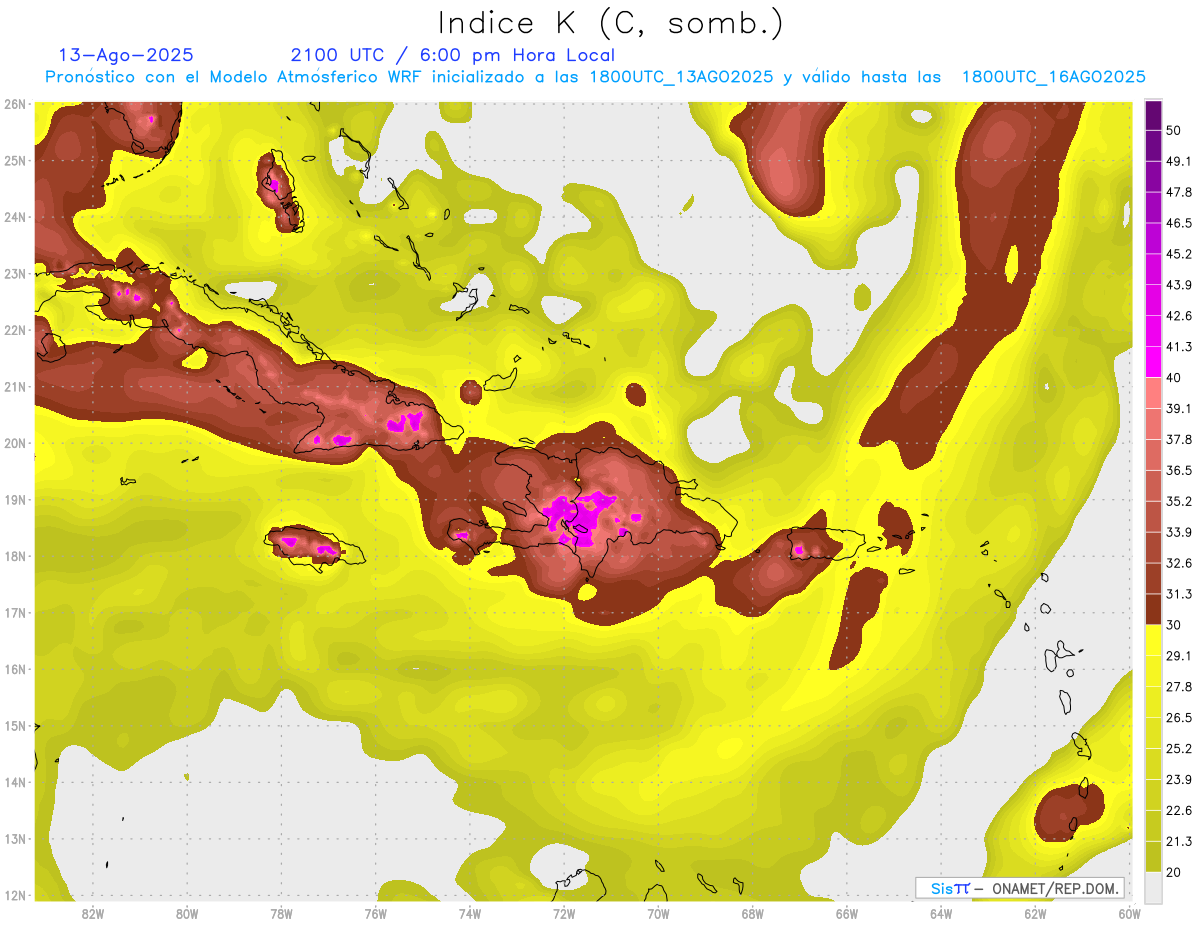The image size is (1200, 927).
Task: Click the colorbar value "33.9"
Action: [1178, 532]
